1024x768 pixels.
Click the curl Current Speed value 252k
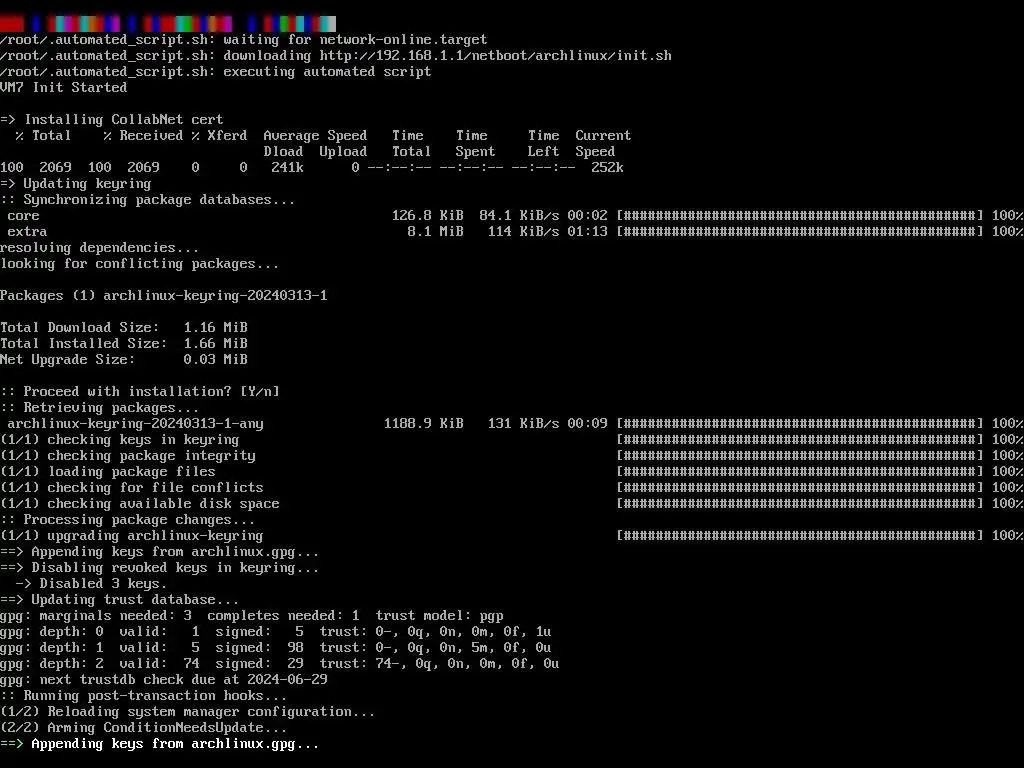(607, 168)
